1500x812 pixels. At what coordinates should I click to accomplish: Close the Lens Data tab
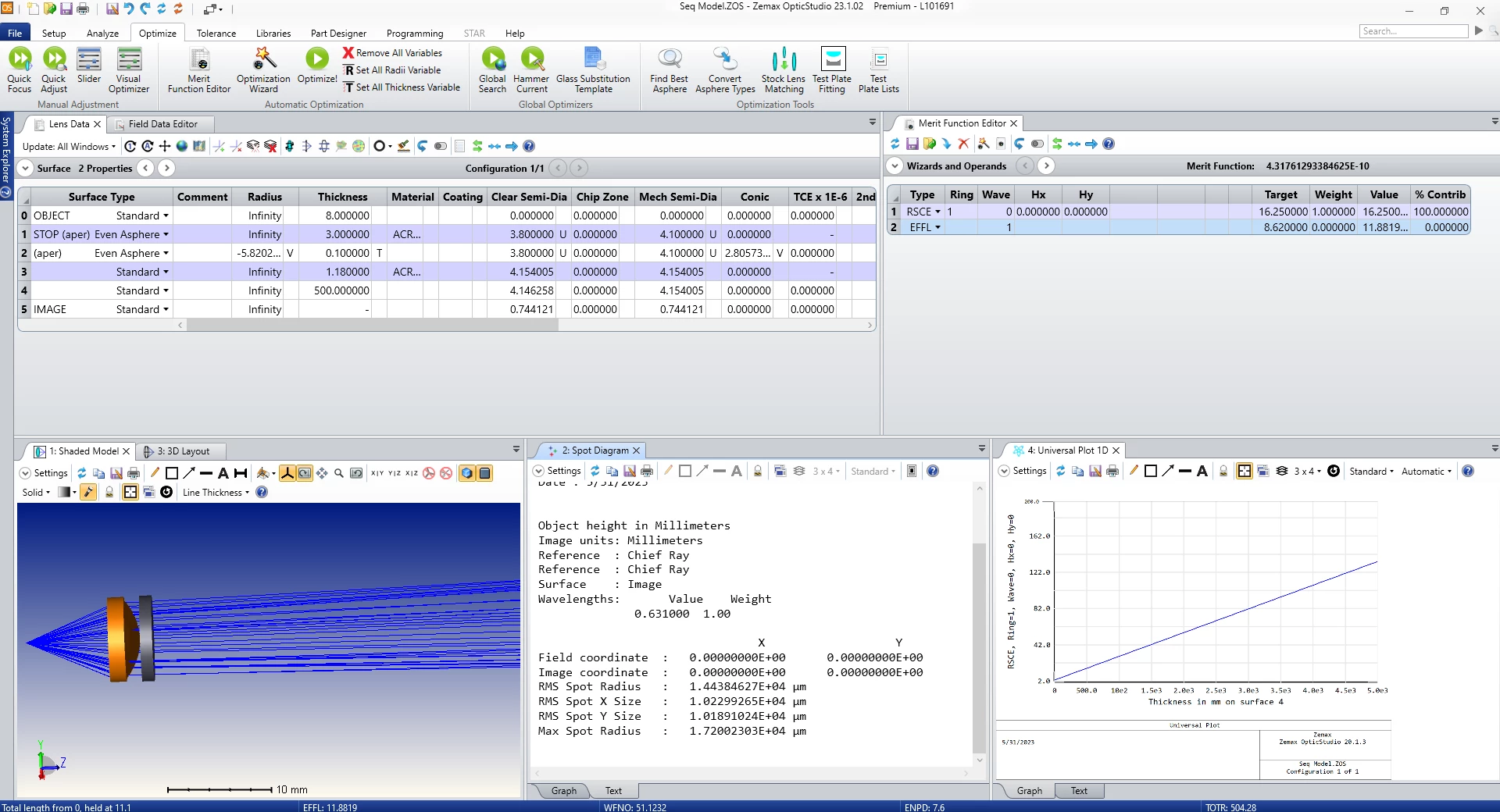pyautogui.click(x=97, y=124)
